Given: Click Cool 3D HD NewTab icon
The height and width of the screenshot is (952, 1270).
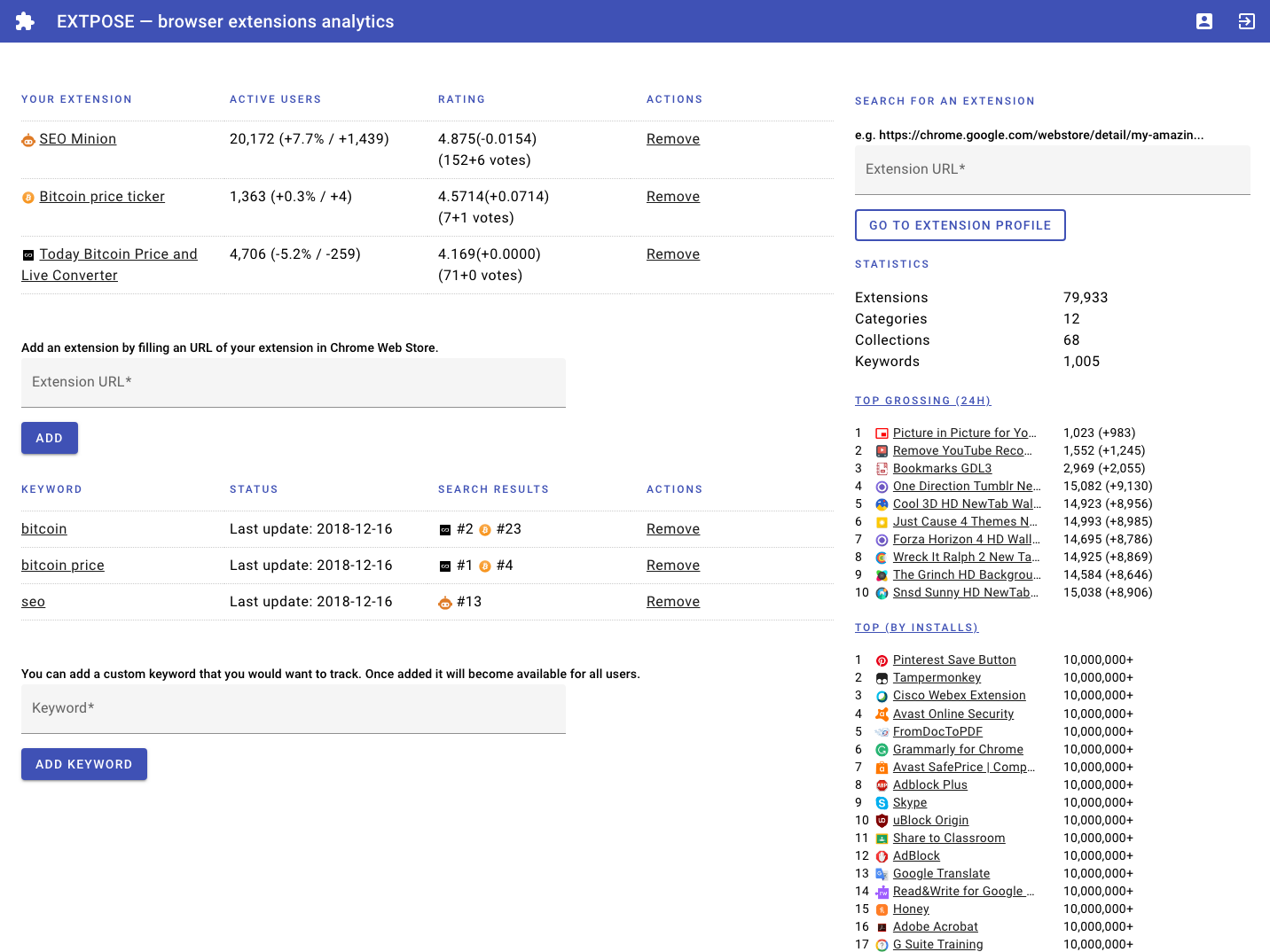Looking at the screenshot, I should (882, 504).
